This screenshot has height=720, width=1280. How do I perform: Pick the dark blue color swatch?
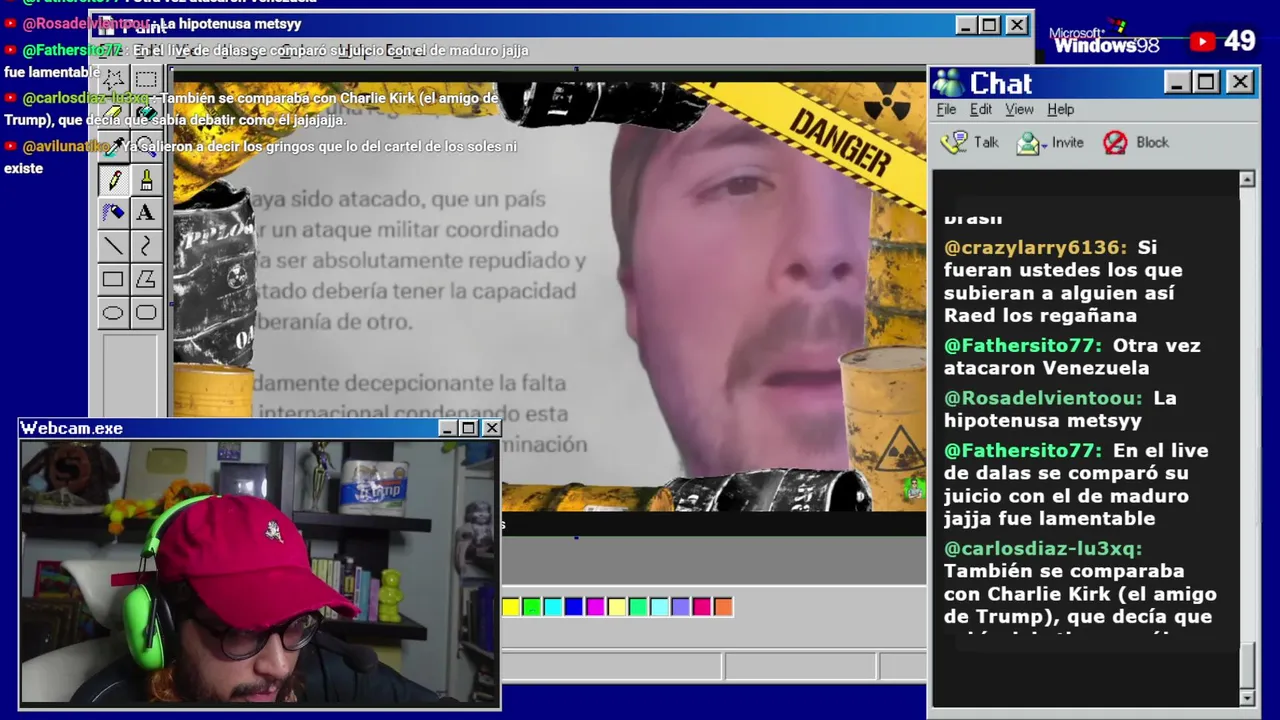574,607
